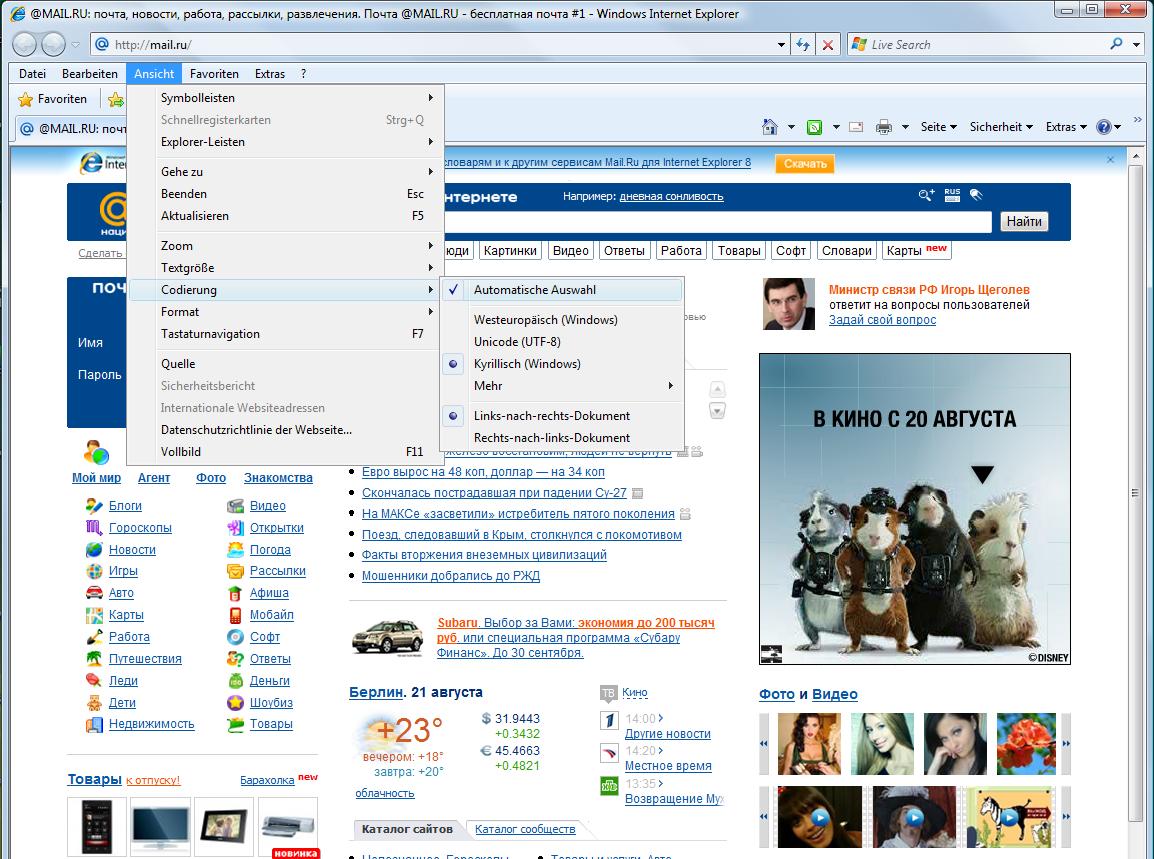Click the blue Help question mark icon

[1104, 127]
